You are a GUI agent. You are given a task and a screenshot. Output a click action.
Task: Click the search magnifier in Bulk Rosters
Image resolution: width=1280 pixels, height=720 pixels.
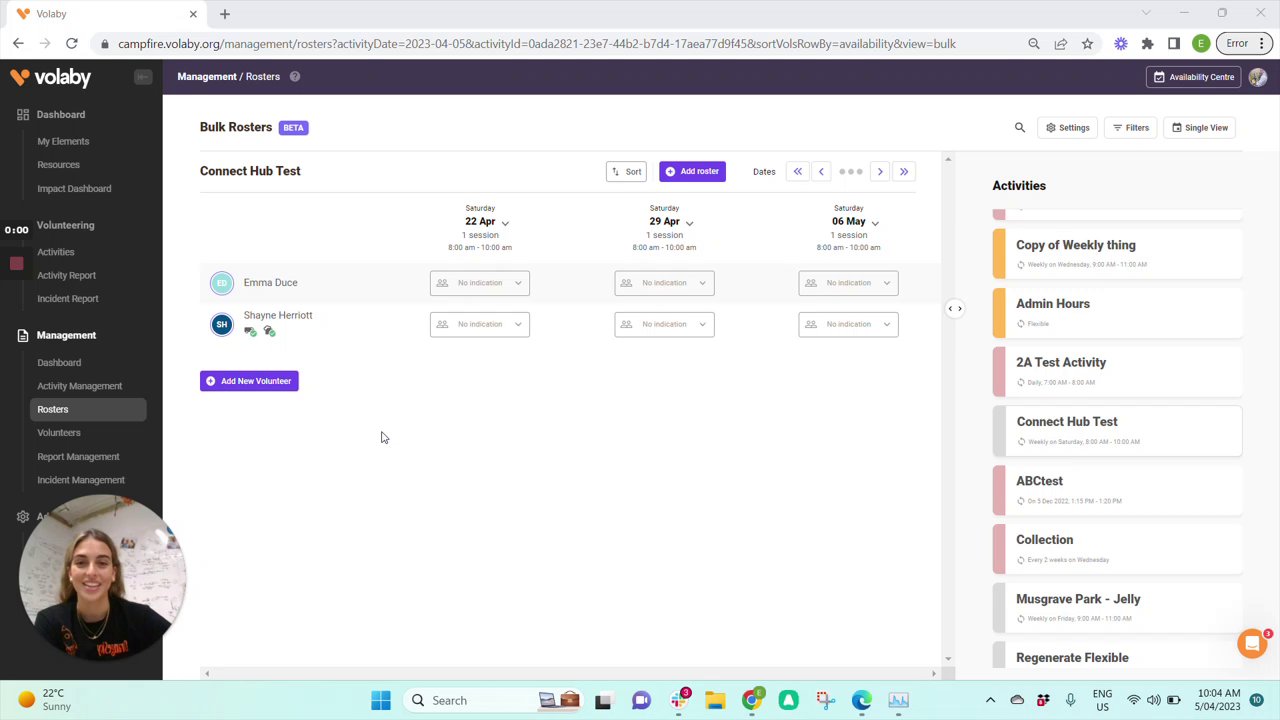(1020, 127)
